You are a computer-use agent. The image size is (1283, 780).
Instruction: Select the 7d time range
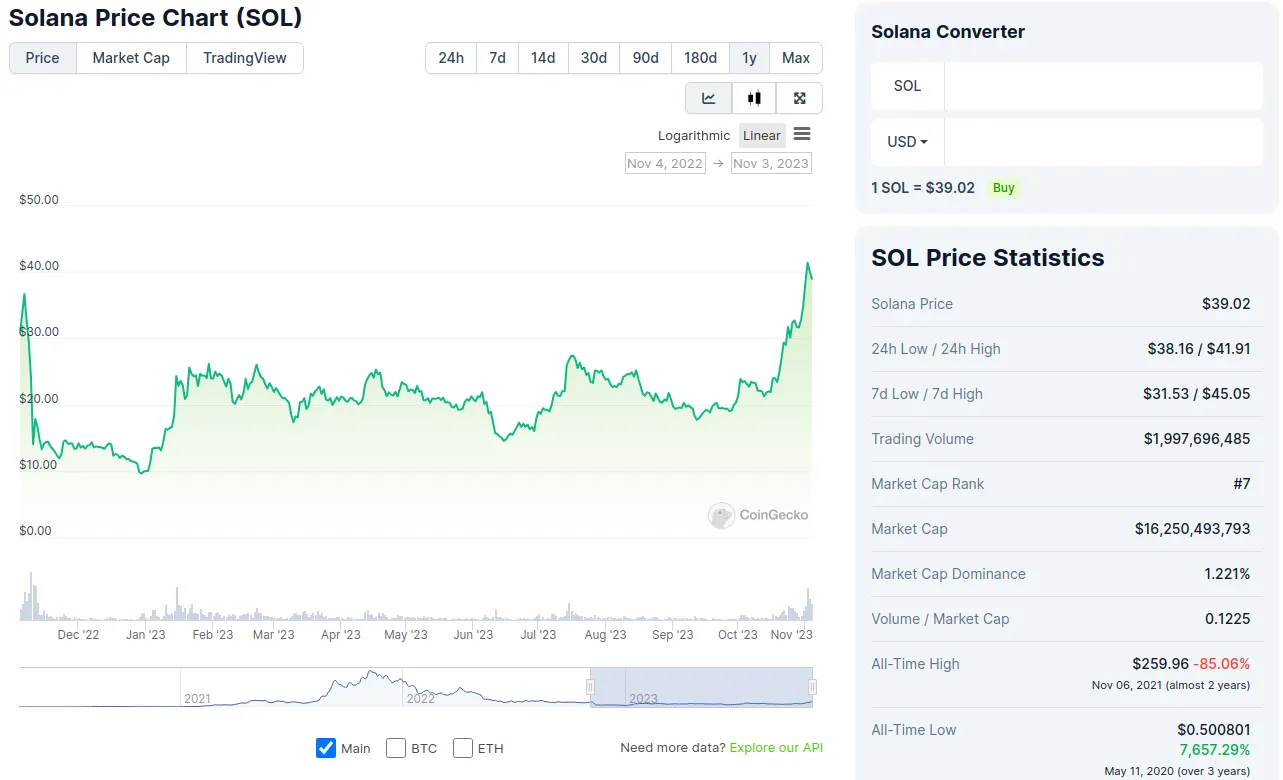pos(497,58)
